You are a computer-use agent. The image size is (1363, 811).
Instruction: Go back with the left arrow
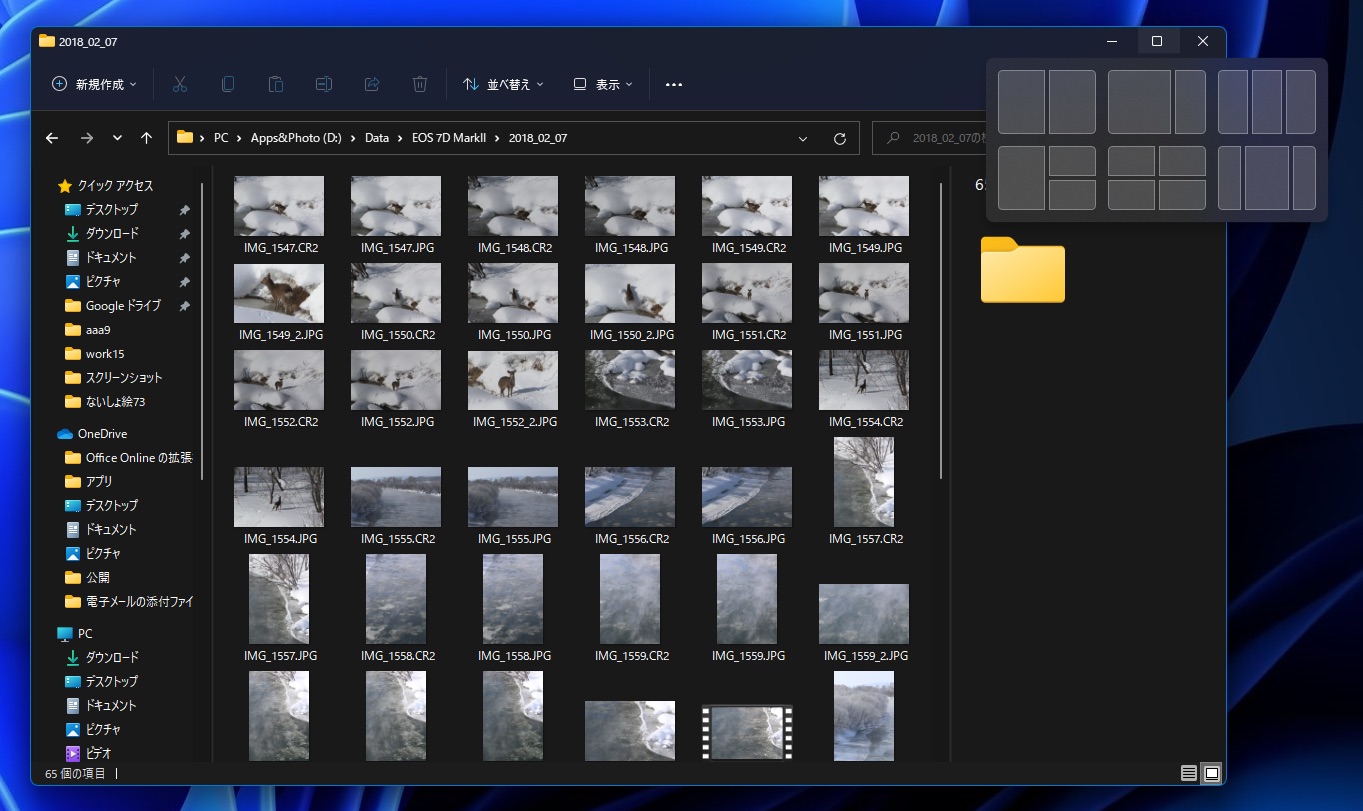pos(52,138)
